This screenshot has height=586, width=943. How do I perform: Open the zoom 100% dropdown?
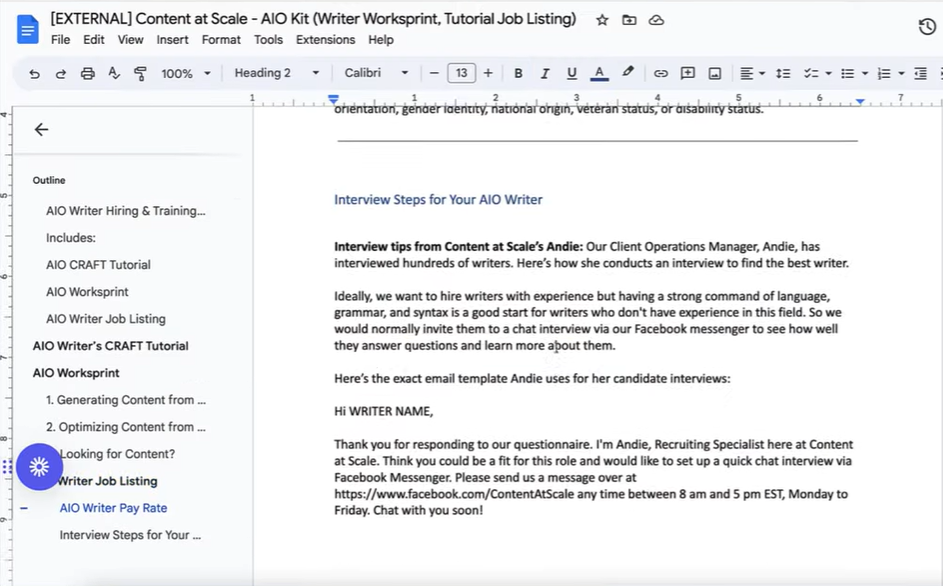pyautogui.click(x=186, y=73)
